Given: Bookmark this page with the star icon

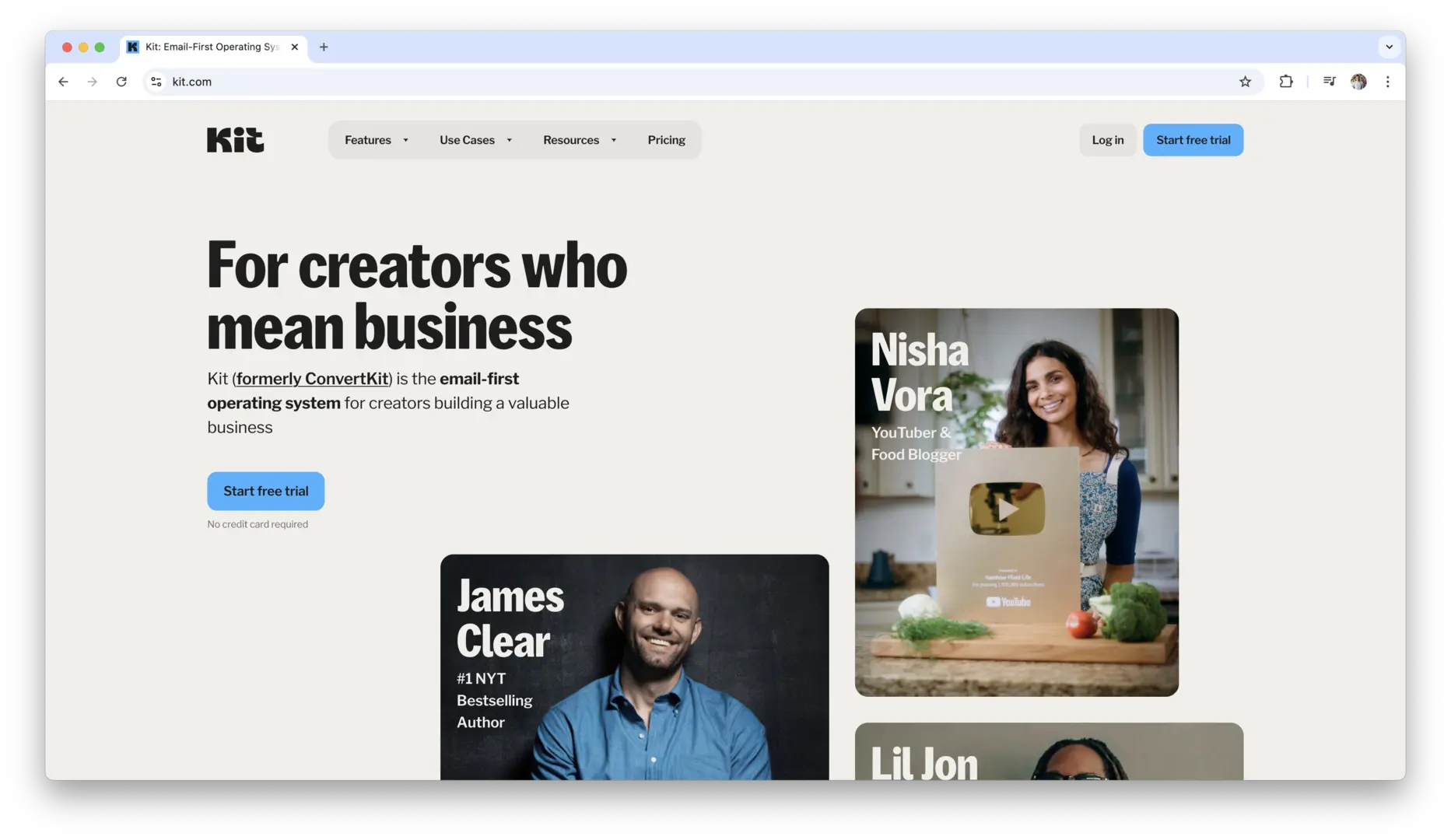Looking at the screenshot, I should [x=1245, y=82].
